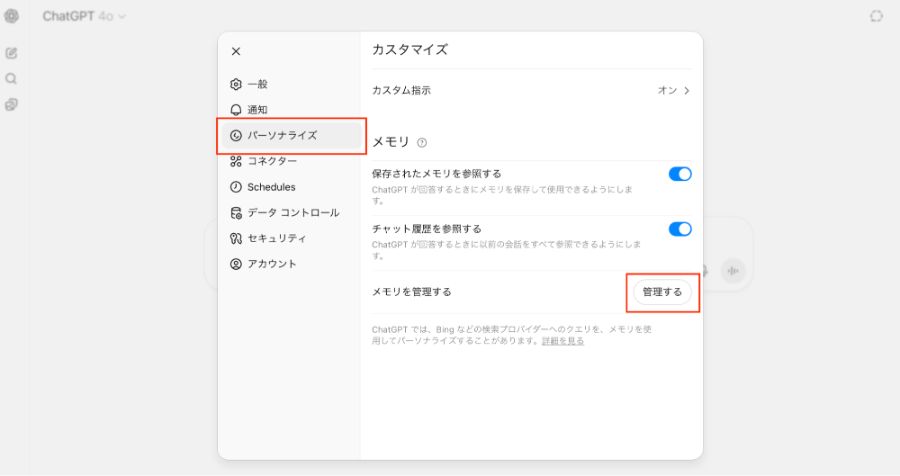
Task: Click the clock icon beside Schedules
Action: (x=236, y=187)
